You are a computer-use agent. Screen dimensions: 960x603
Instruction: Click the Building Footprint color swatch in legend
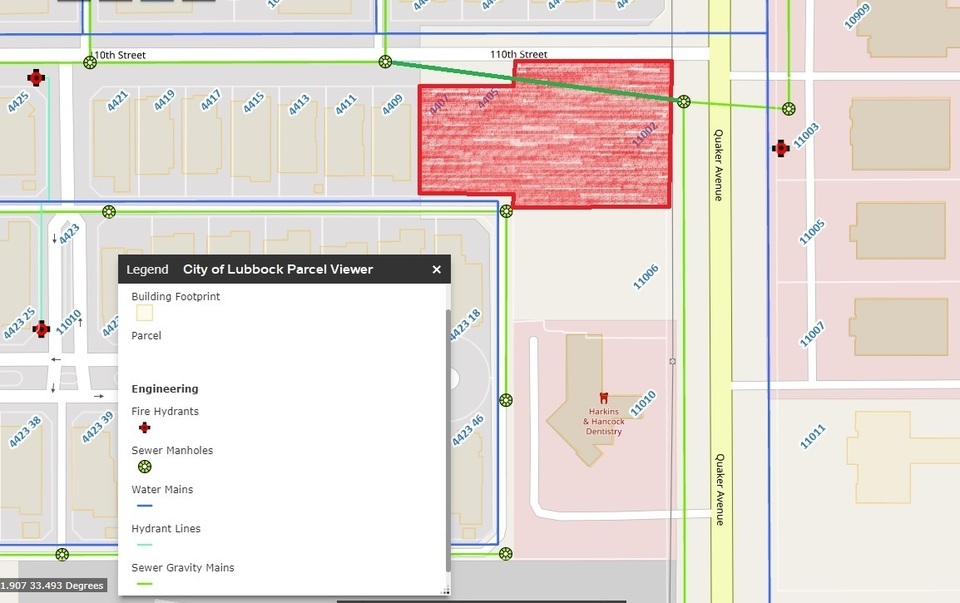145,313
